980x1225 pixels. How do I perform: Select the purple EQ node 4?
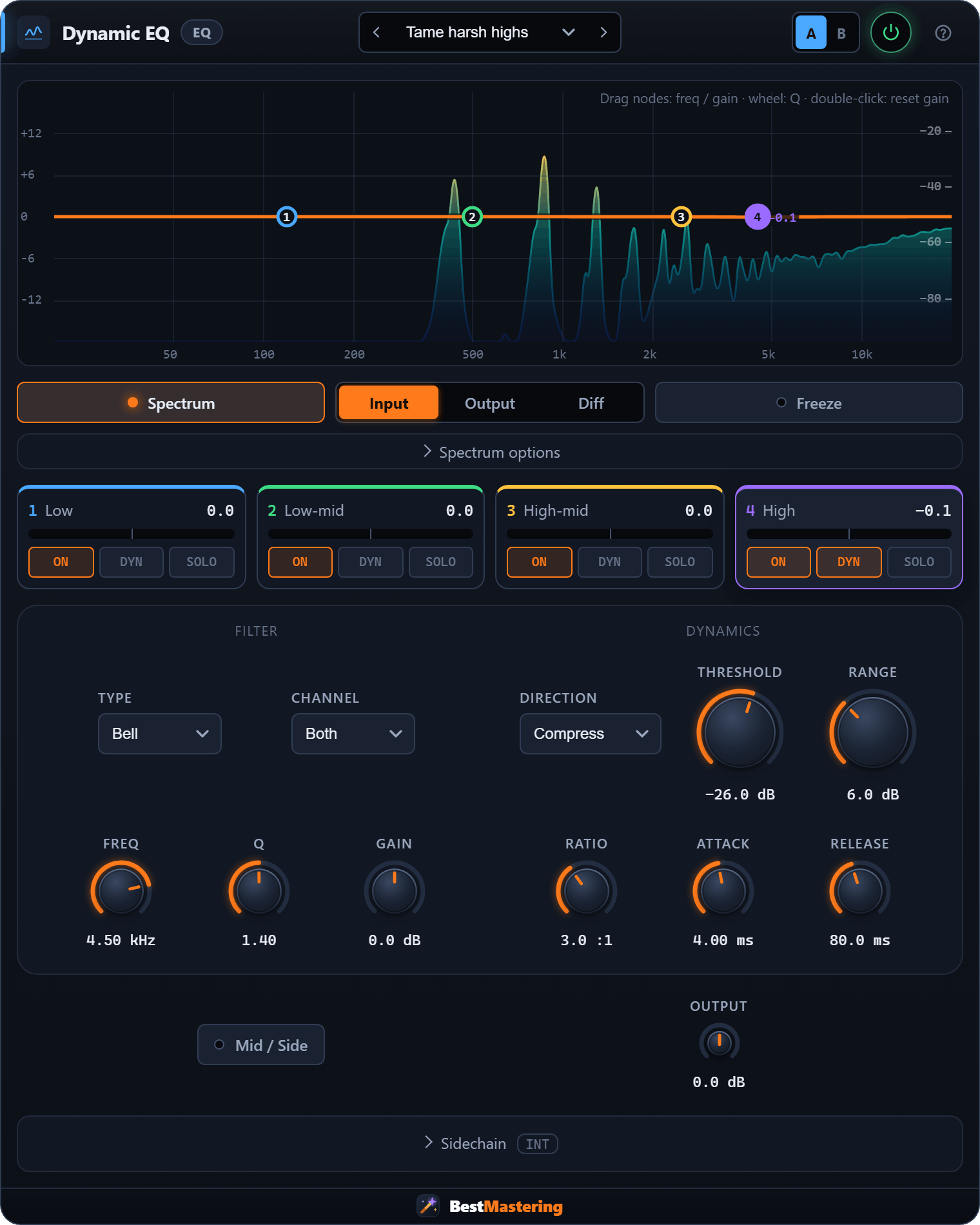(x=758, y=217)
